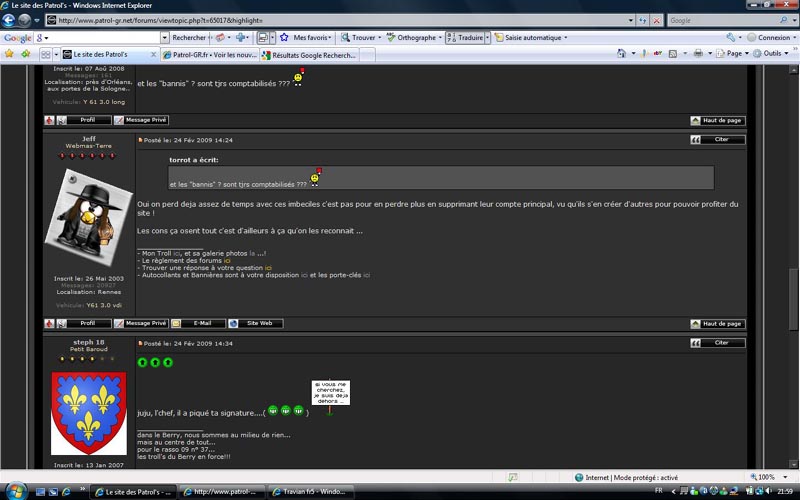Click the Refresh icon beside address bar
This screenshot has height=500, width=800.
[642, 20]
